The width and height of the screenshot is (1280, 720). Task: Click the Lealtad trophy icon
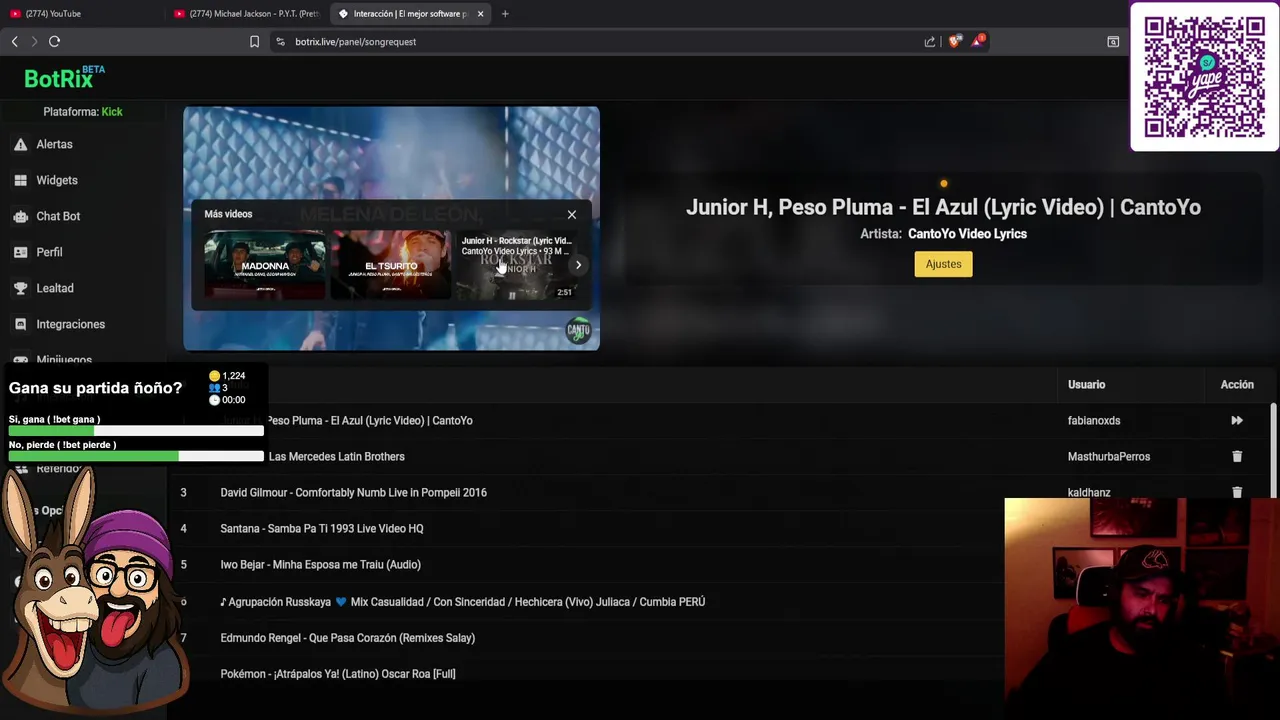tap(20, 289)
